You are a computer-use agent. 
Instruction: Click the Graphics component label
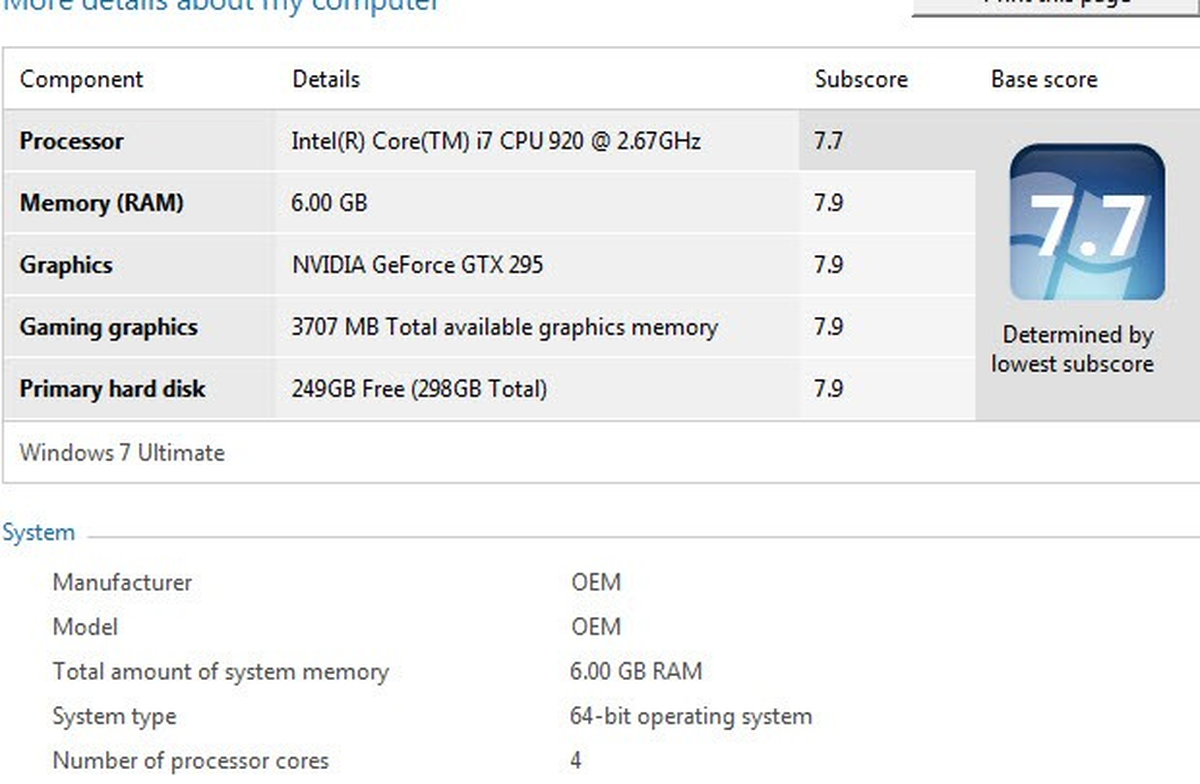click(66, 265)
